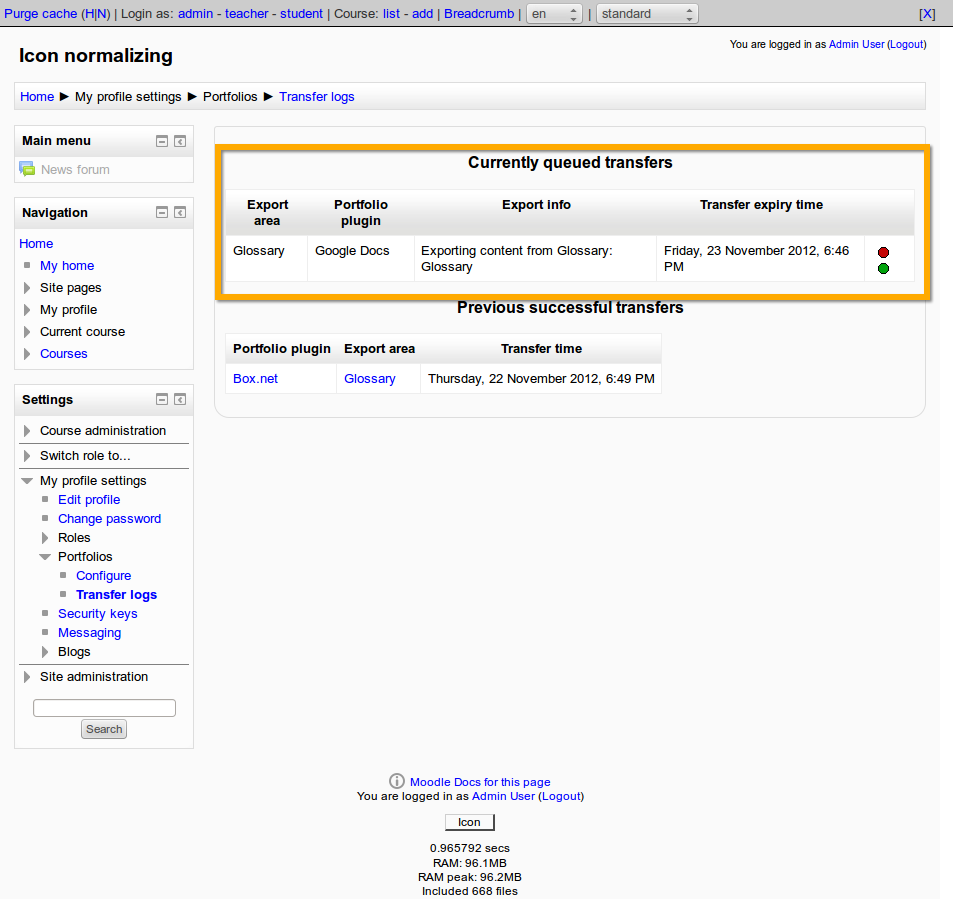This screenshot has height=899, width=953.
Task: Click footer Admin User link
Action: pyautogui.click(x=503, y=796)
